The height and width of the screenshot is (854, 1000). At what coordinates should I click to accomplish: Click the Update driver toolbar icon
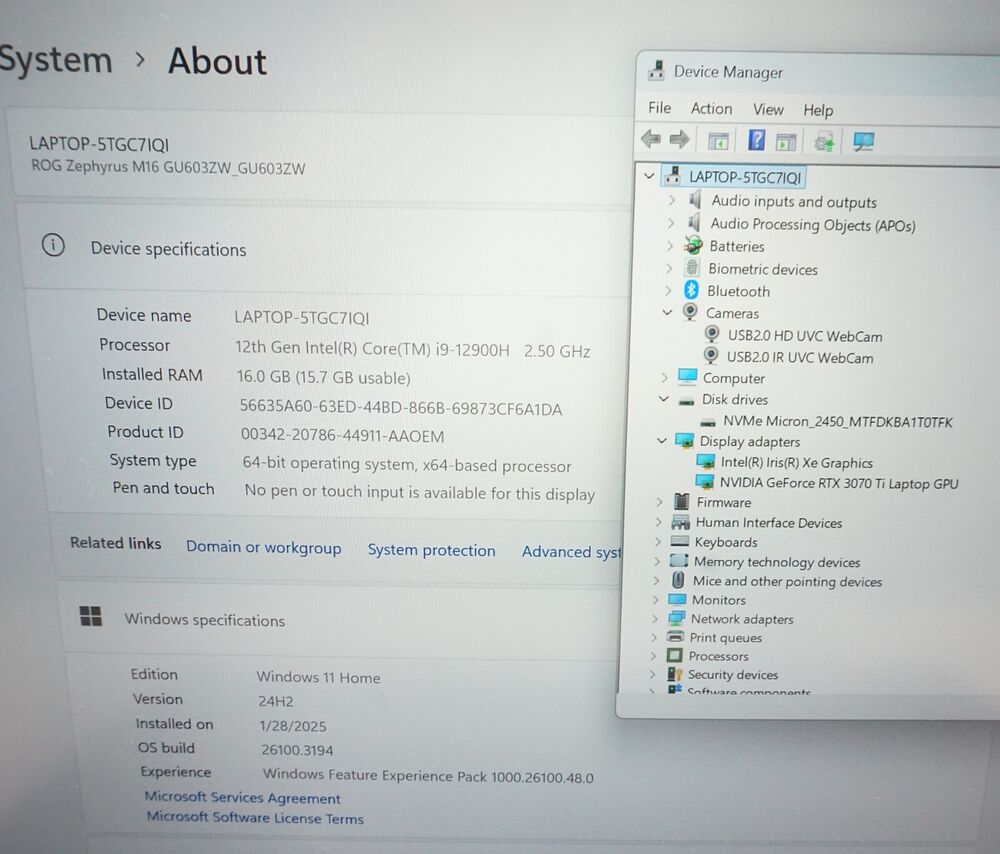(824, 142)
